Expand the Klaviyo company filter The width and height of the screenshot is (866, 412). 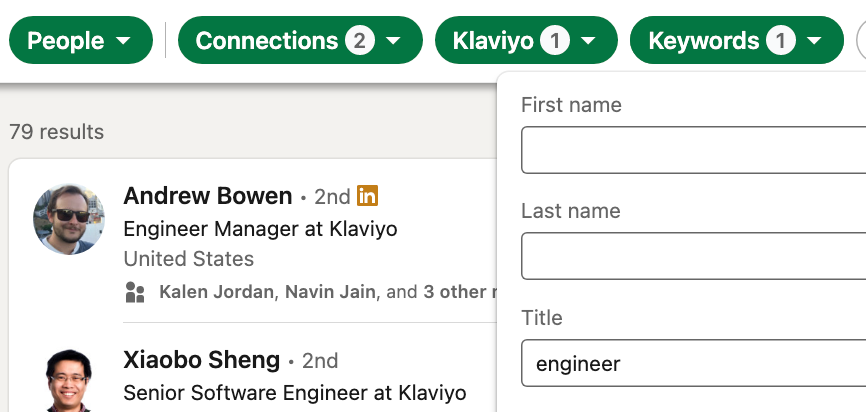[x=526, y=40]
